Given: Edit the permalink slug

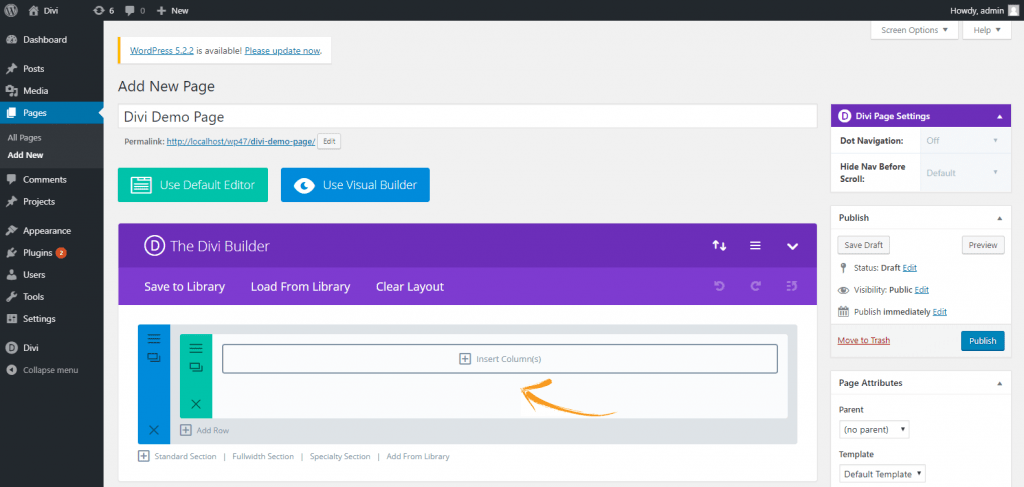Looking at the screenshot, I should click(x=329, y=141).
